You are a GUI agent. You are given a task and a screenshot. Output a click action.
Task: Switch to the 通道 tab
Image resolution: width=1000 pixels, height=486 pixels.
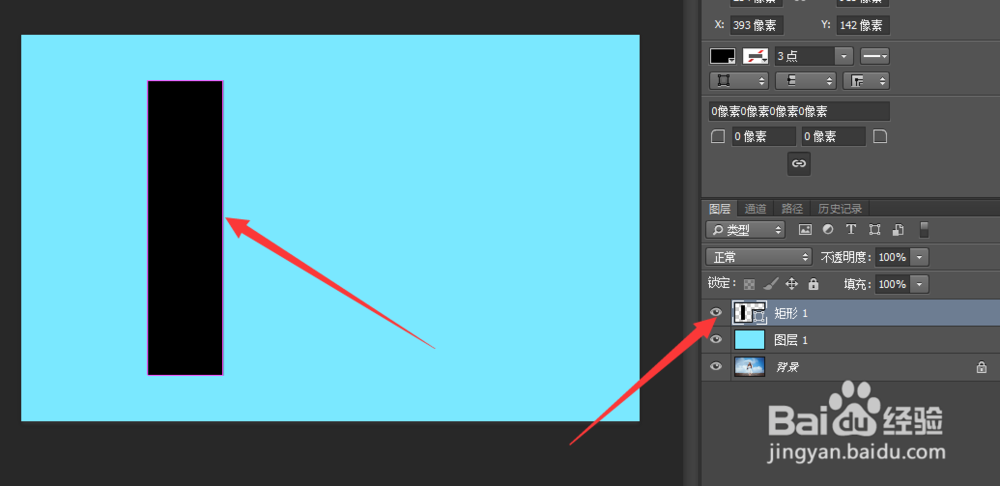pyautogui.click(x=755, y=209)
